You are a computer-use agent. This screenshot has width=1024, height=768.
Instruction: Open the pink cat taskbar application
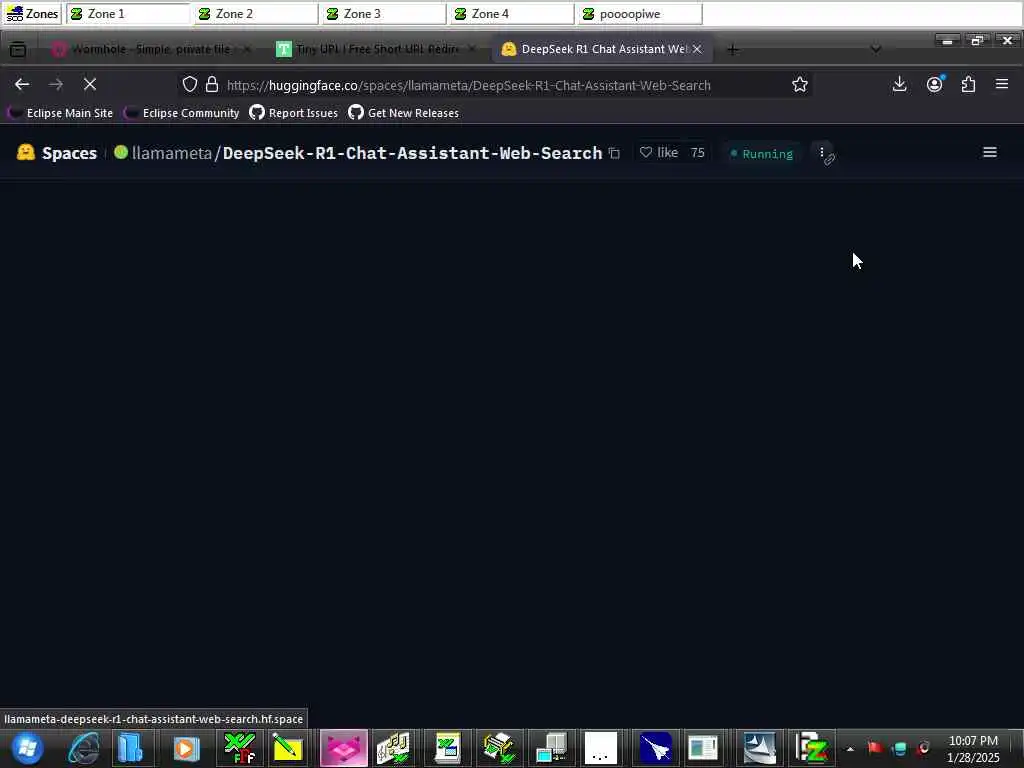[x=344, y=748]
